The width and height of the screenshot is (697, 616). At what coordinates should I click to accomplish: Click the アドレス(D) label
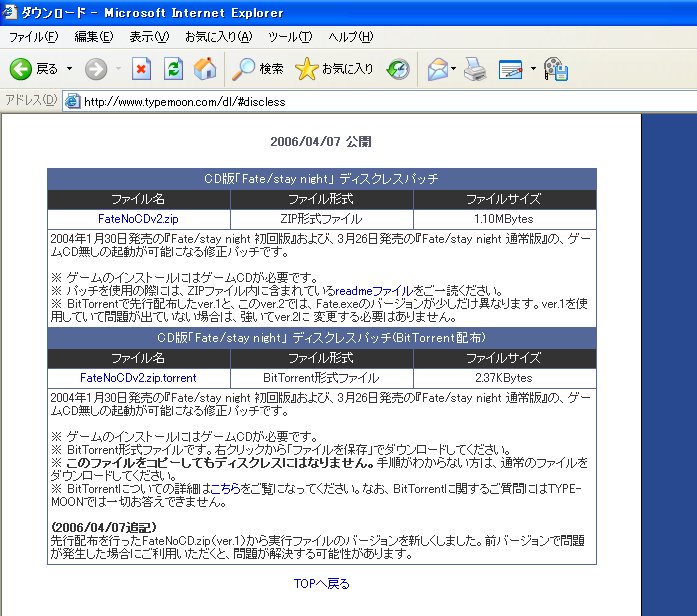[x=31, y=100]
